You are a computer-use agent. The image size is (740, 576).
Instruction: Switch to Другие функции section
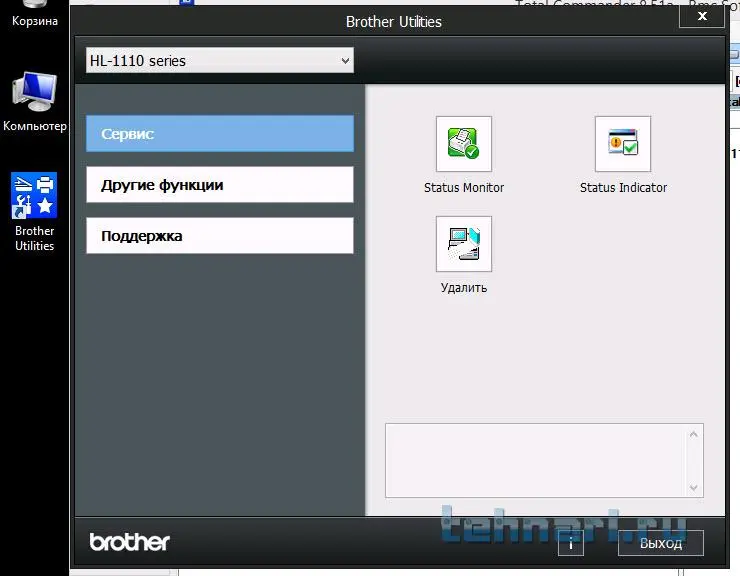tap(220, 185)
